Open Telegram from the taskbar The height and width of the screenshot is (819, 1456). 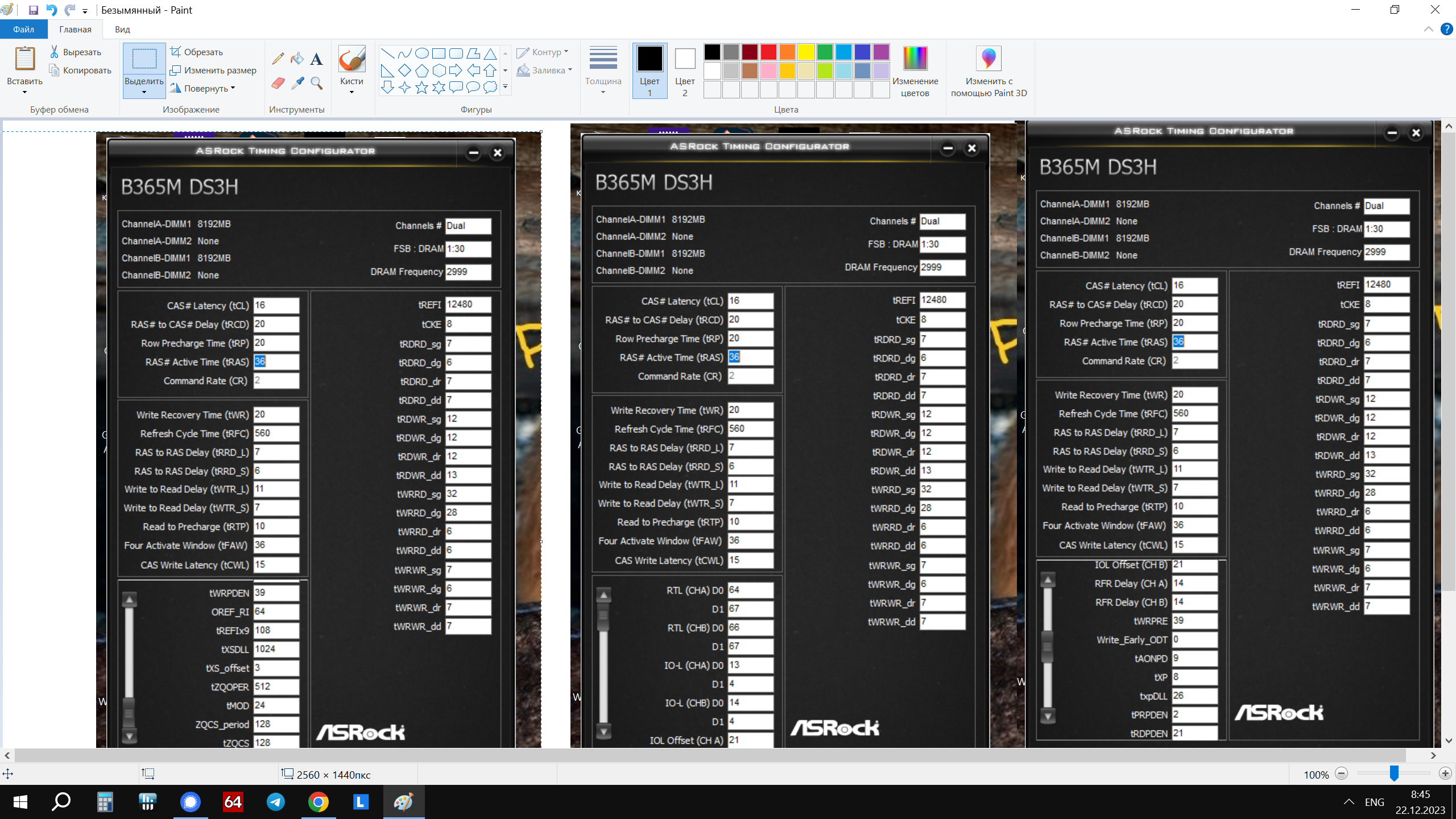click(x=276, y=802)
